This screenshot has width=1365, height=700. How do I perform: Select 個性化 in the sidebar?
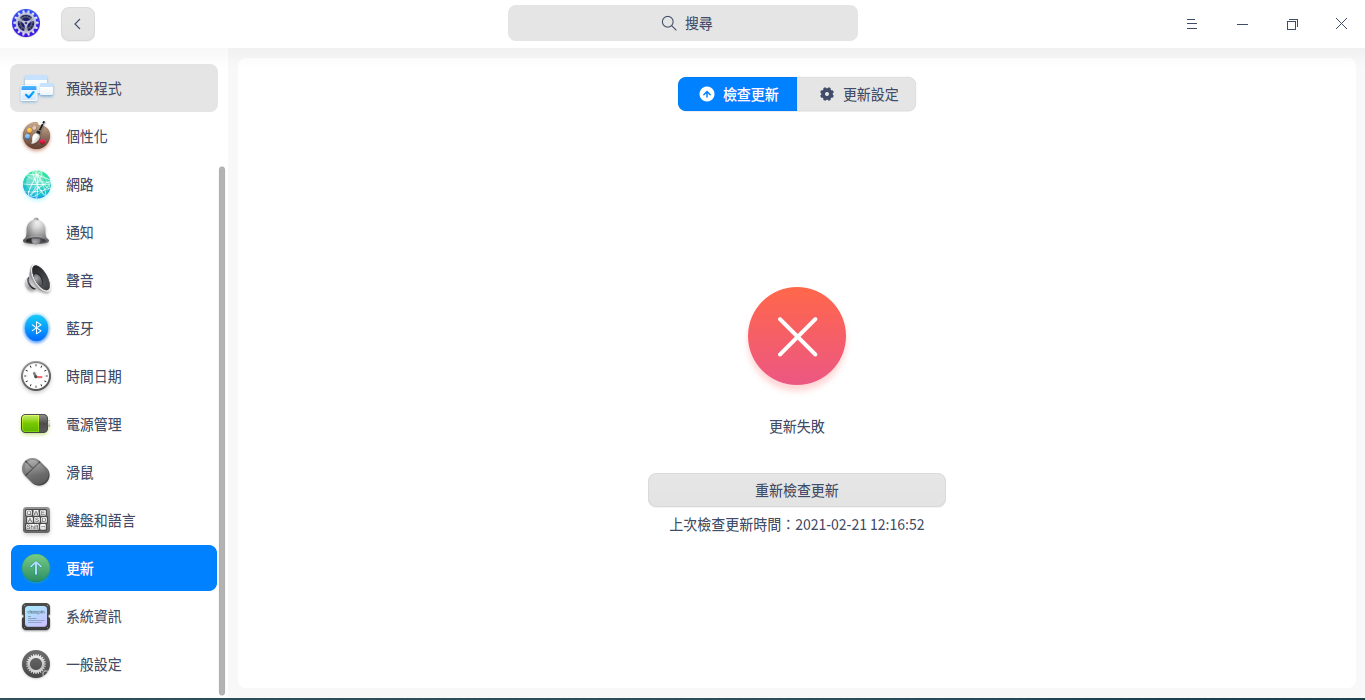click(114, 137)
